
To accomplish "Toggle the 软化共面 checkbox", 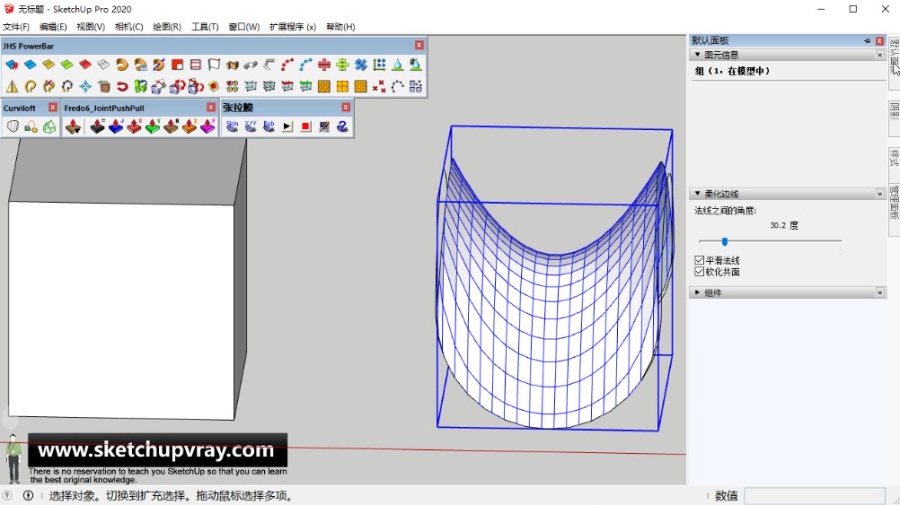I will coord(699,271).
